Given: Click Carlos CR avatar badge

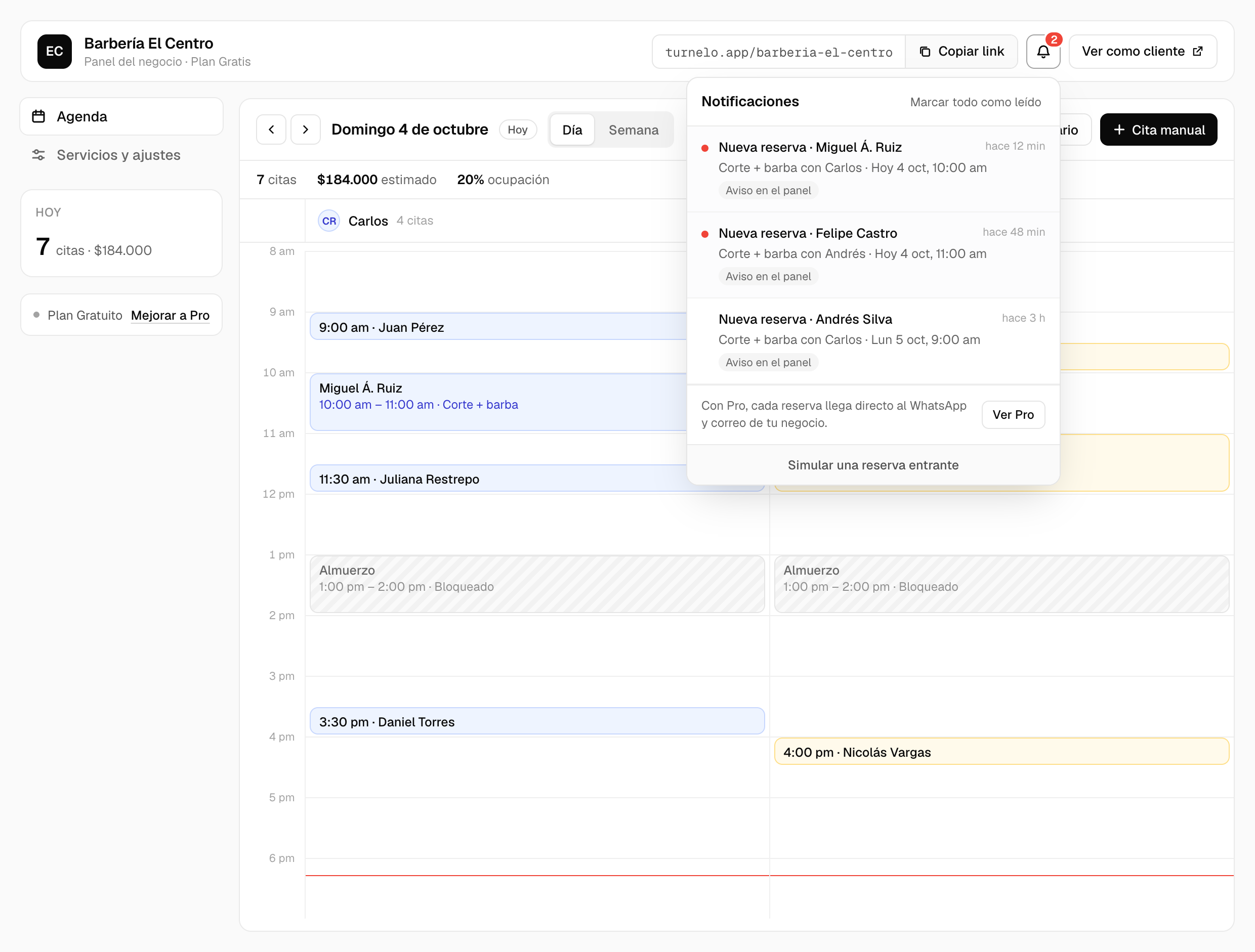Looking at the screenshot, I should pyautogui.click(x=329, y=221).
